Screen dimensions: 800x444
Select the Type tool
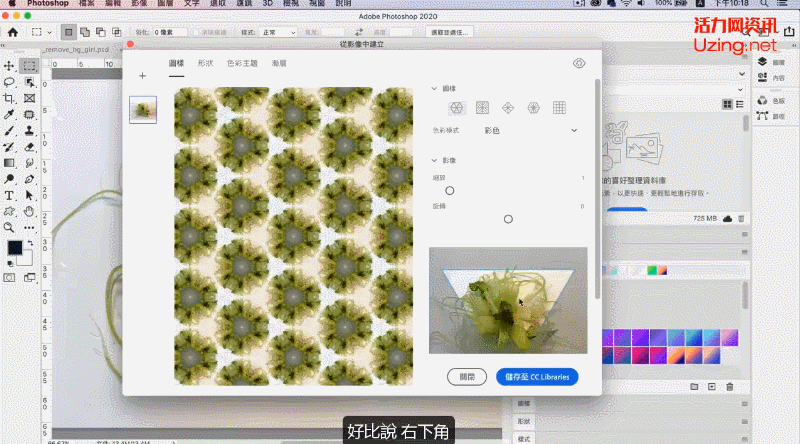9,195
